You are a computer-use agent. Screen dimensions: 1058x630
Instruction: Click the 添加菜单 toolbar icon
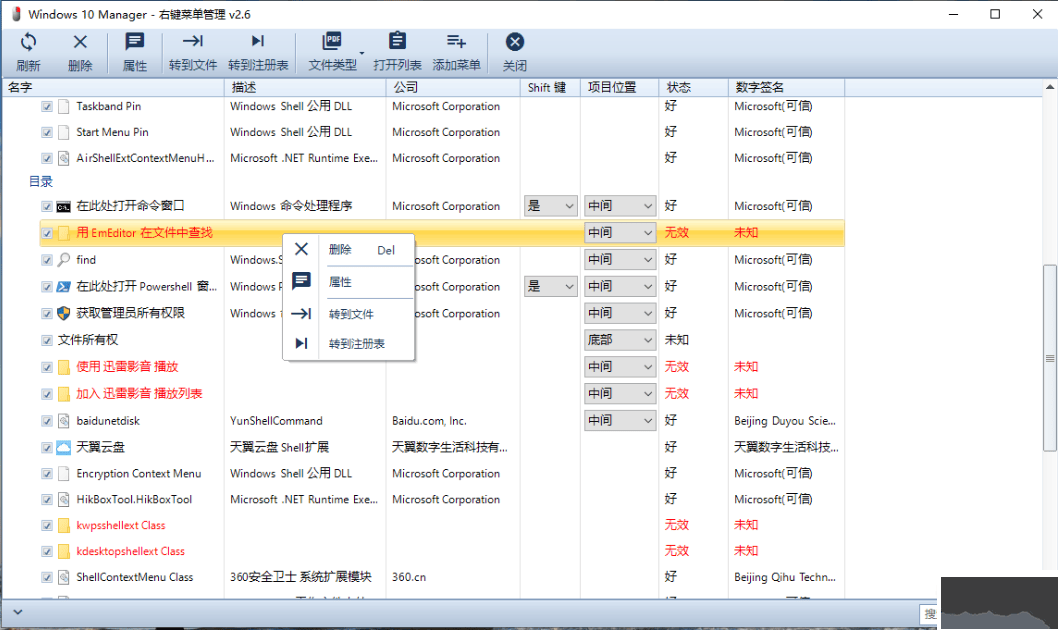click(456, 42)
